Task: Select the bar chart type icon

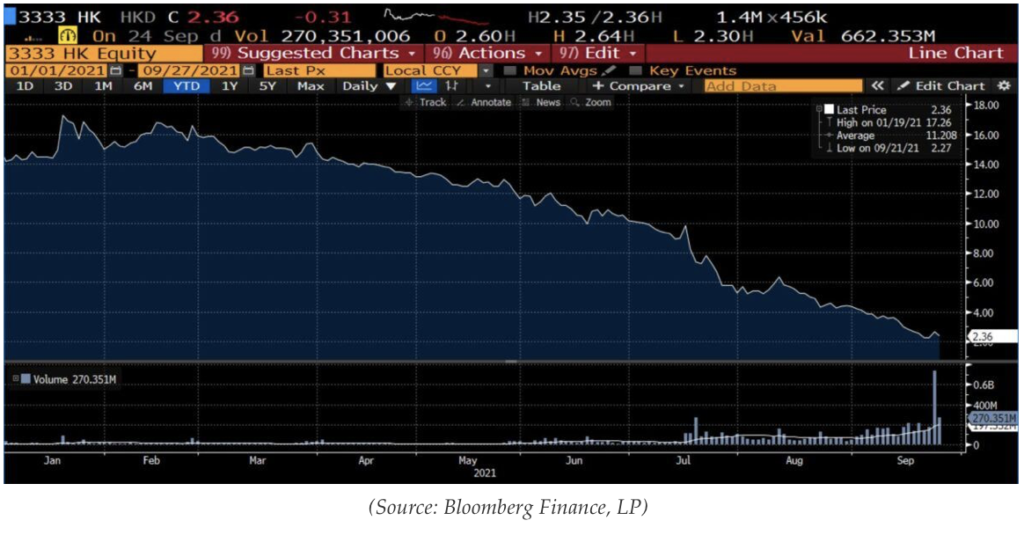Action: point(451,86)
